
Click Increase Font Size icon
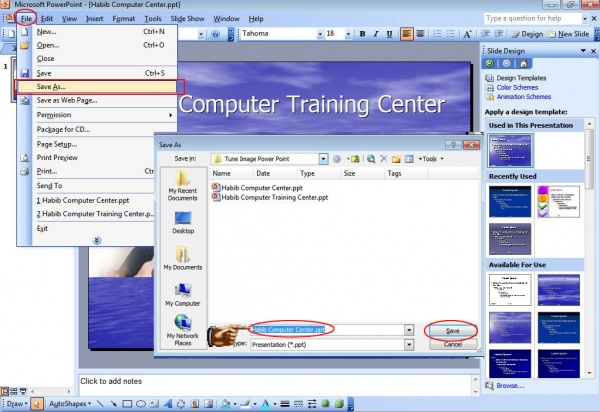point(467,34)
